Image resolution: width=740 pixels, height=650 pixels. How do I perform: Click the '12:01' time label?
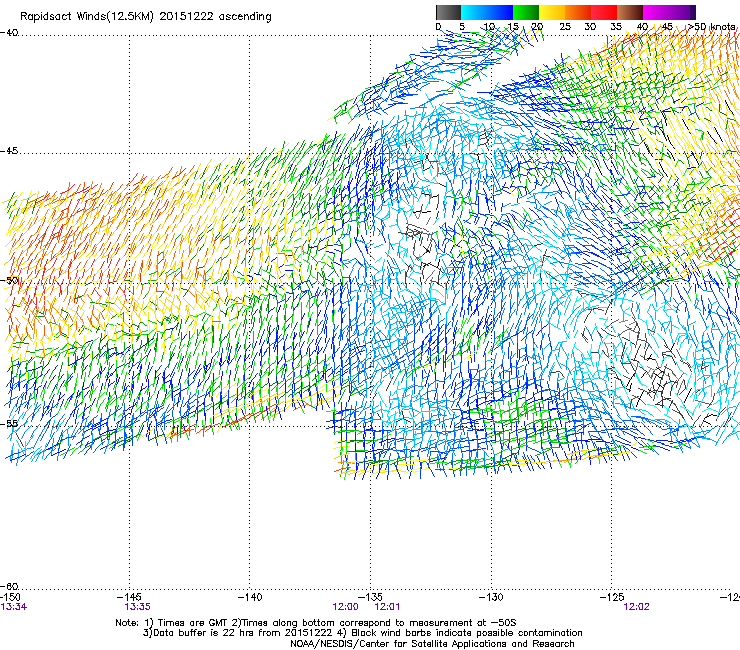387,607
